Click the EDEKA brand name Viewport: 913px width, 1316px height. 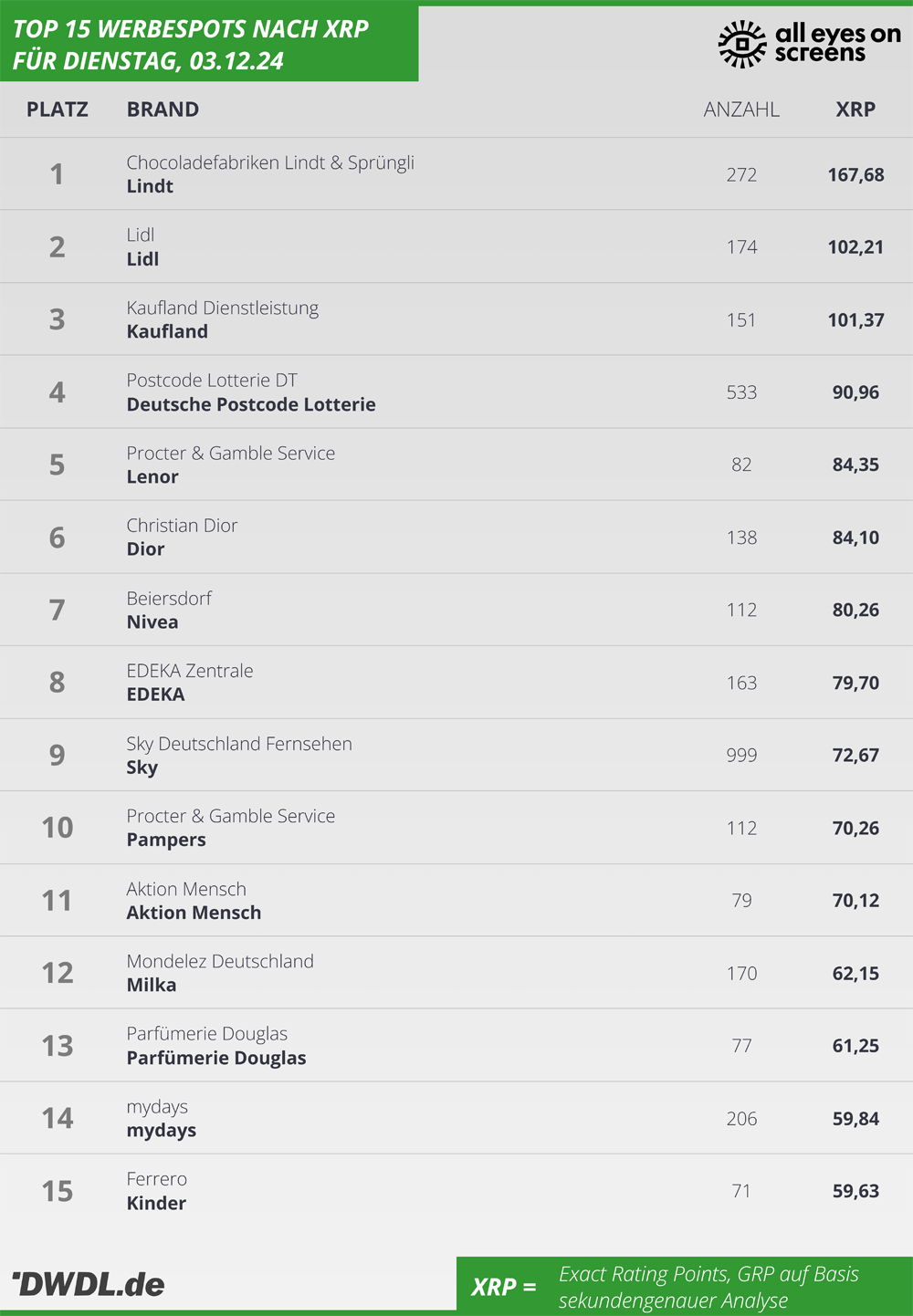pos(155,695)
